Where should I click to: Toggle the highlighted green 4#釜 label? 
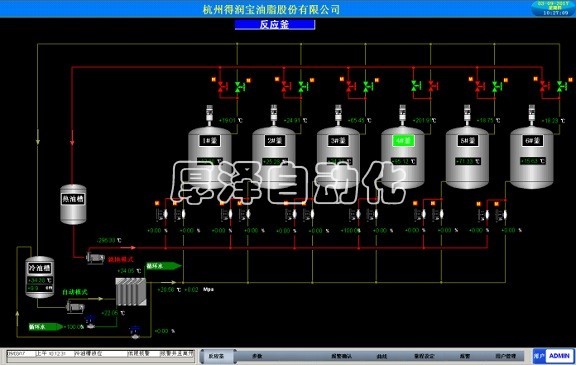403,140
